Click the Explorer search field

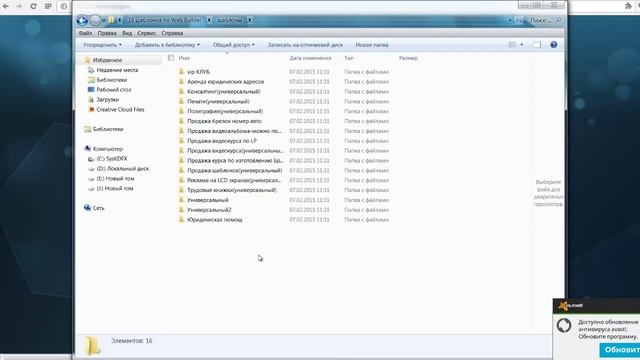(x=546, y=20)
